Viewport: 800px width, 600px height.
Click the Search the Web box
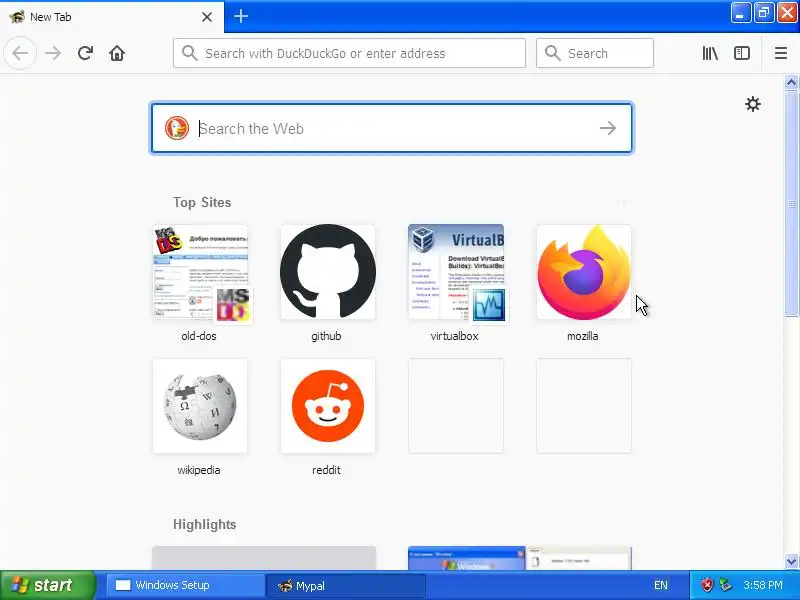(x=392, y=128)
